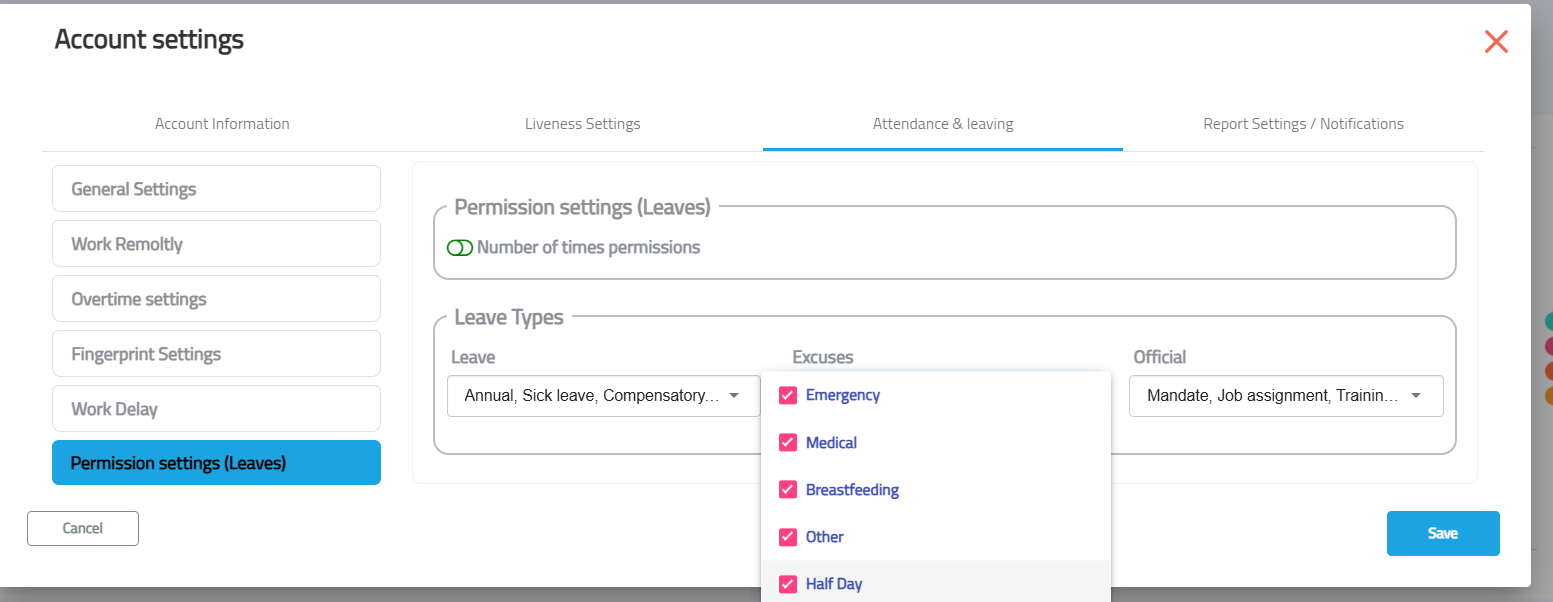Uncheck the Medical excuse checkbox
Viewport: 1553px width, 602px height.
(x=788, y=443)
